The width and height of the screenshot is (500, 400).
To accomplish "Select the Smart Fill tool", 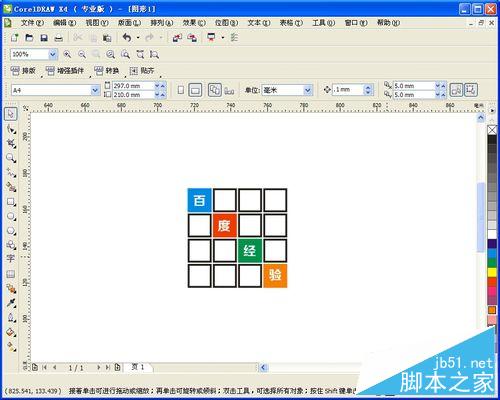I will [11, 187].
